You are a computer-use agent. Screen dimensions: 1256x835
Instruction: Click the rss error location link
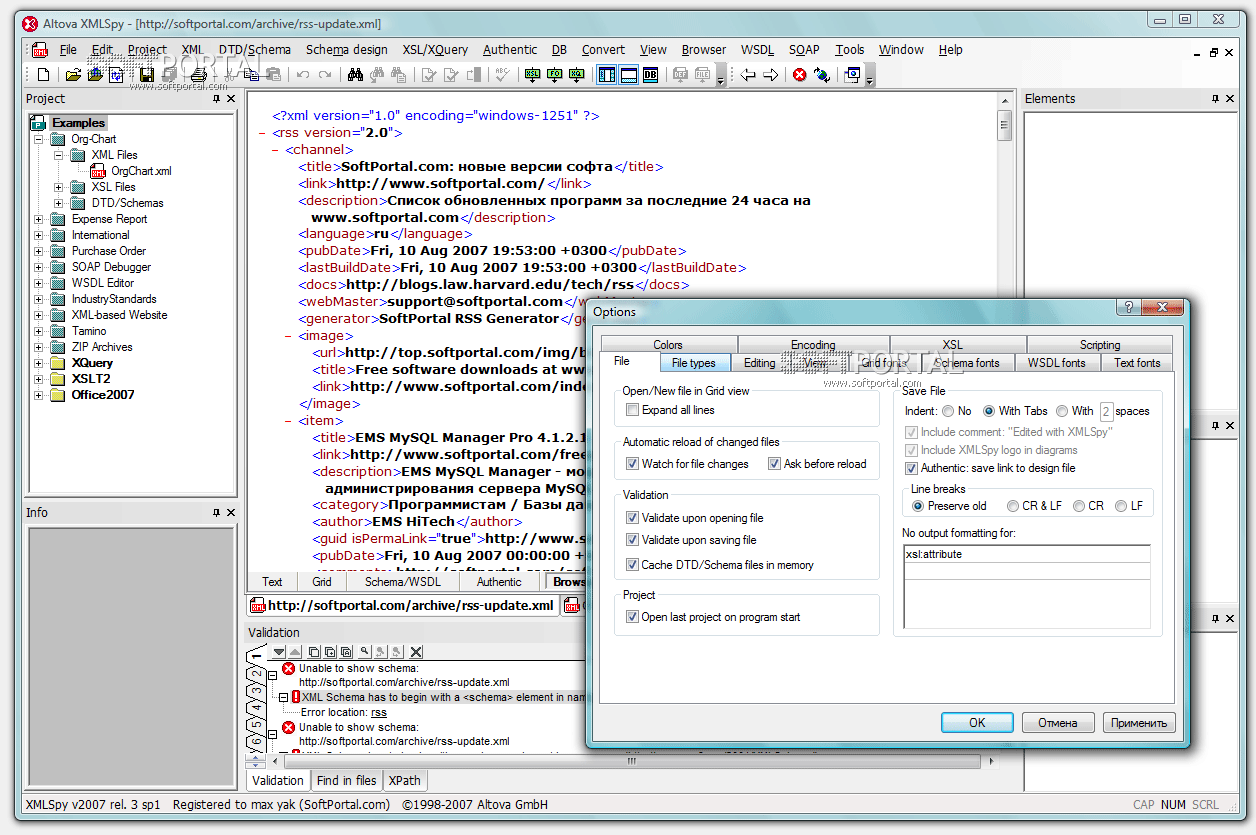[379, 712]
